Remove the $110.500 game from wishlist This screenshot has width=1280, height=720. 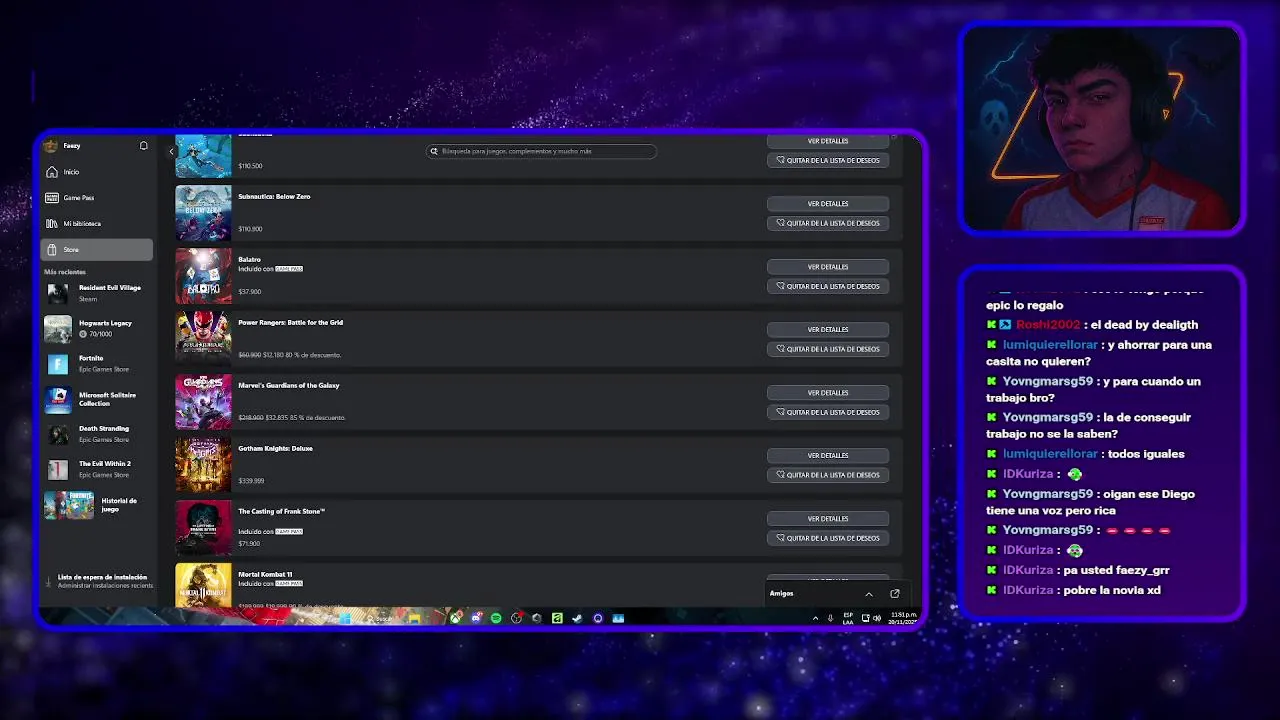click(x=828, y=160)
